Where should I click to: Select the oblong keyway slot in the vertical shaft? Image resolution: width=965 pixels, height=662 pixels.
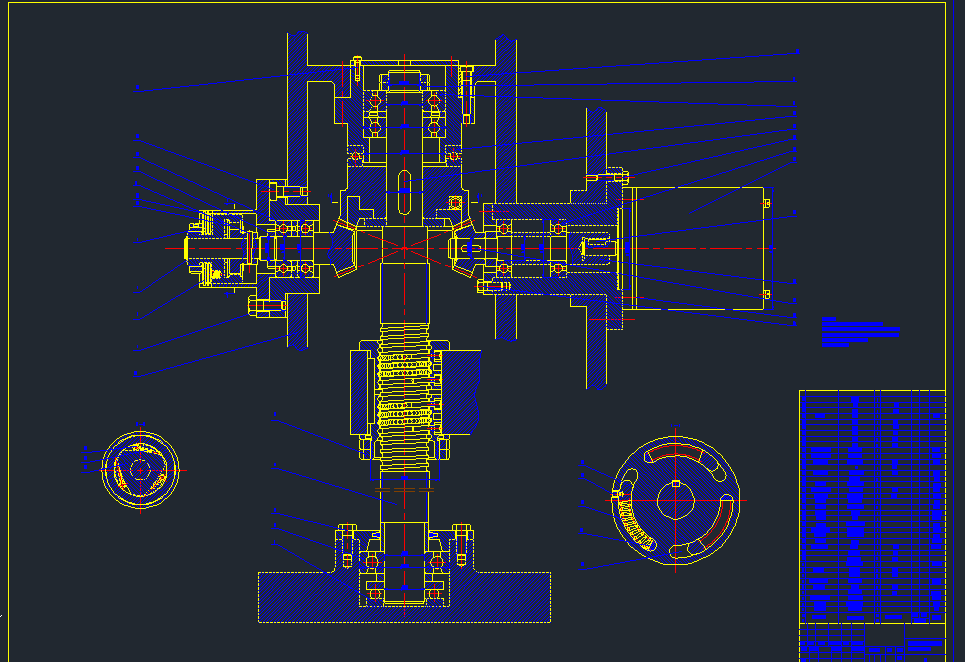pyautogui.click(x=404, y=193)
